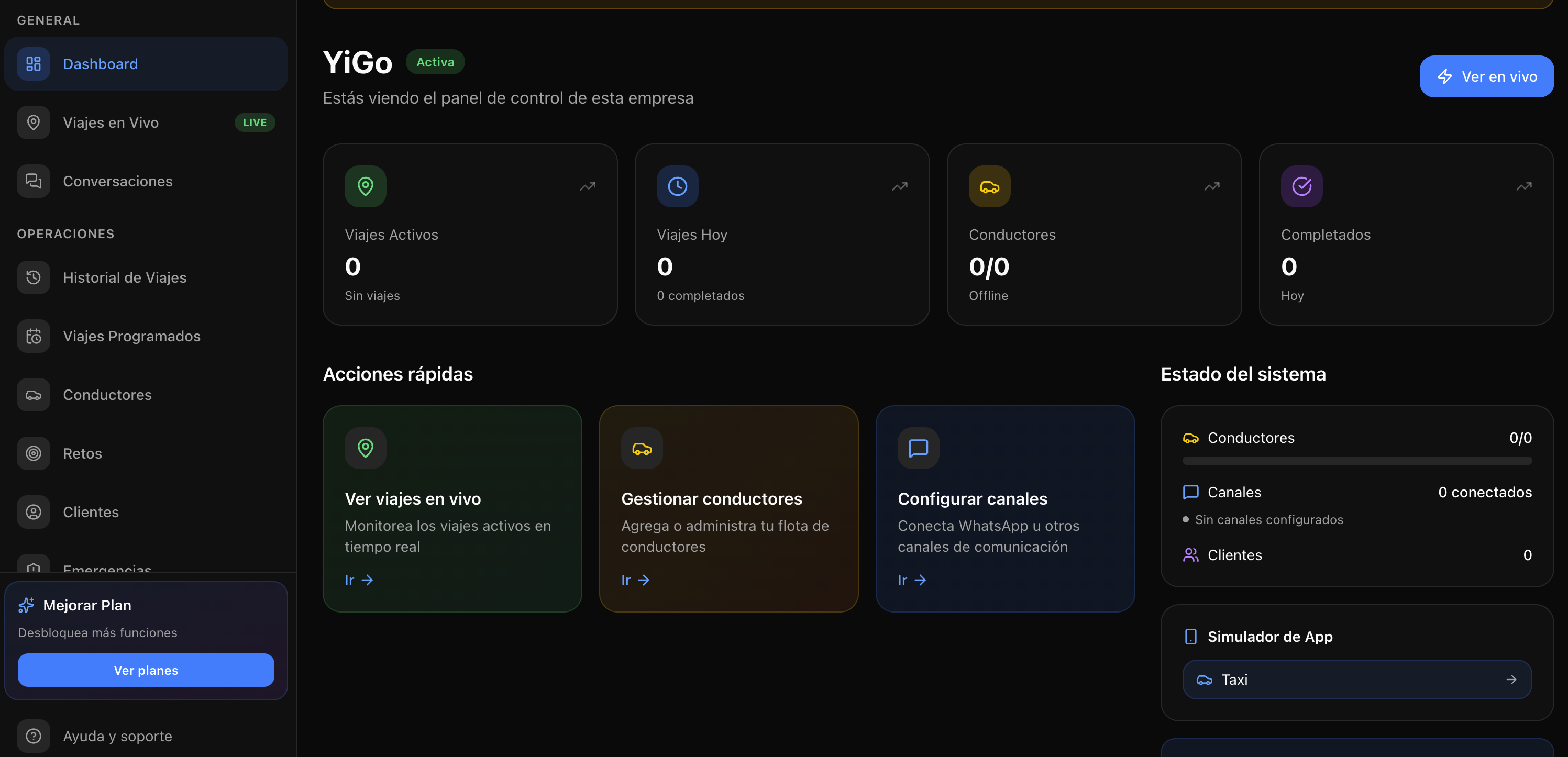The image size is (1568, 757).
Task: Open Viajes en Vivo in sidebar
Action: tap(146, 123)
